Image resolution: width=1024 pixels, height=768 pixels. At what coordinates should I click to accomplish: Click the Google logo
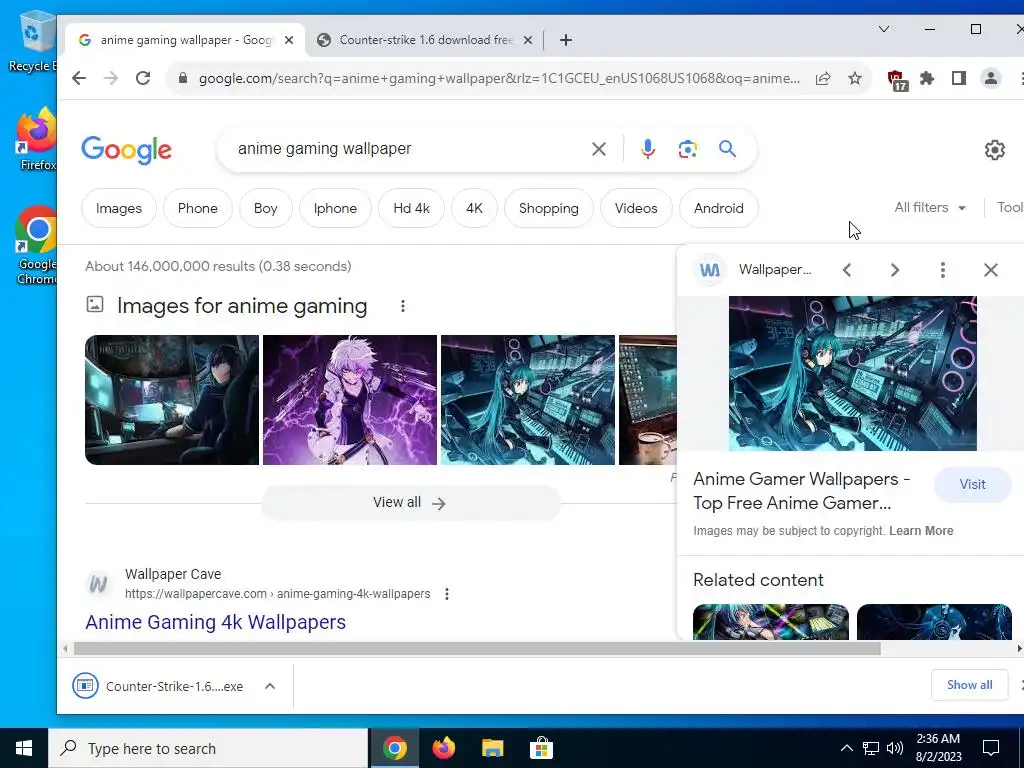(127, 150)
